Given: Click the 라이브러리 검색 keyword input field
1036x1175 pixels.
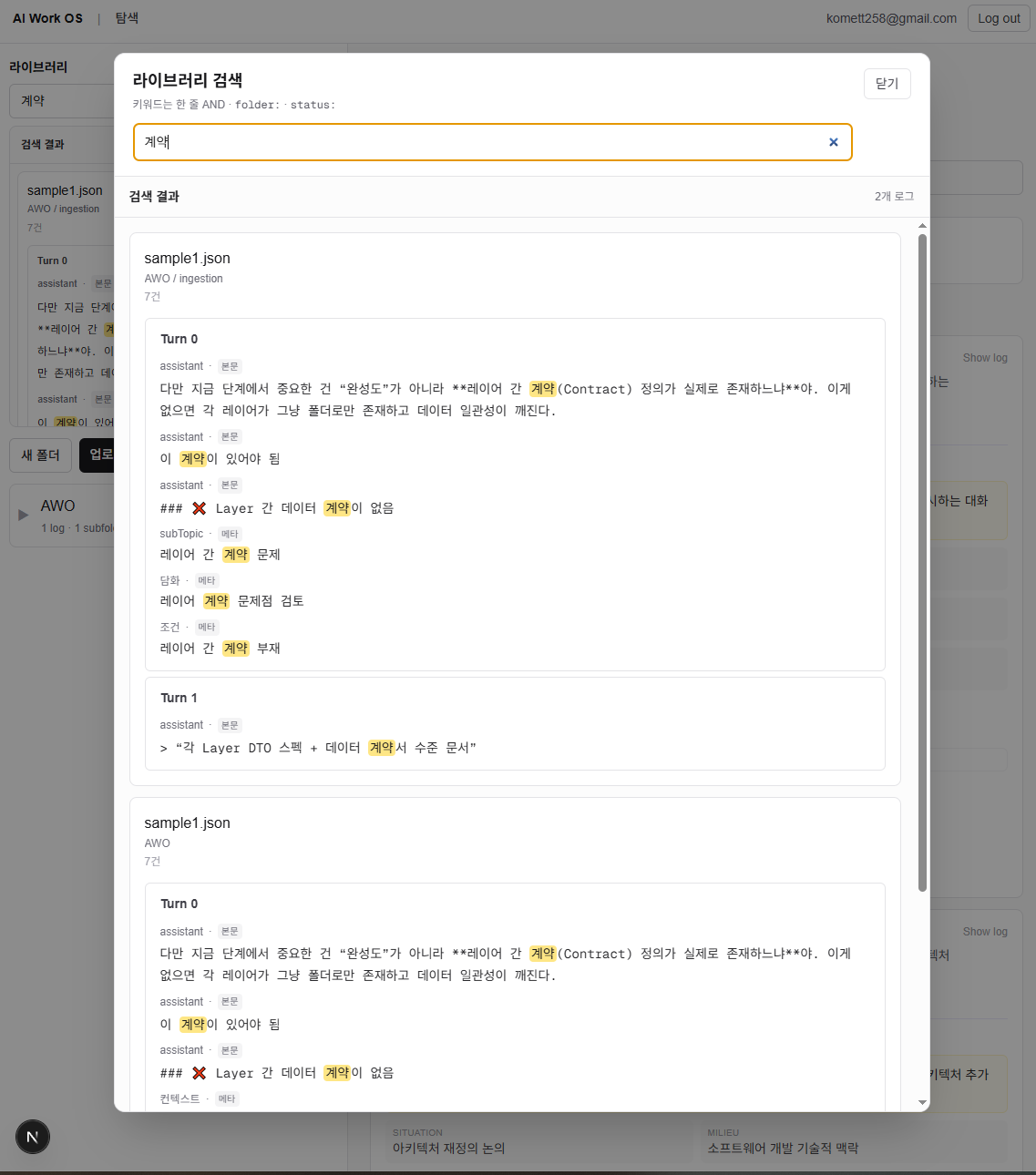Looking at the screenshot, I should [493, 142].
